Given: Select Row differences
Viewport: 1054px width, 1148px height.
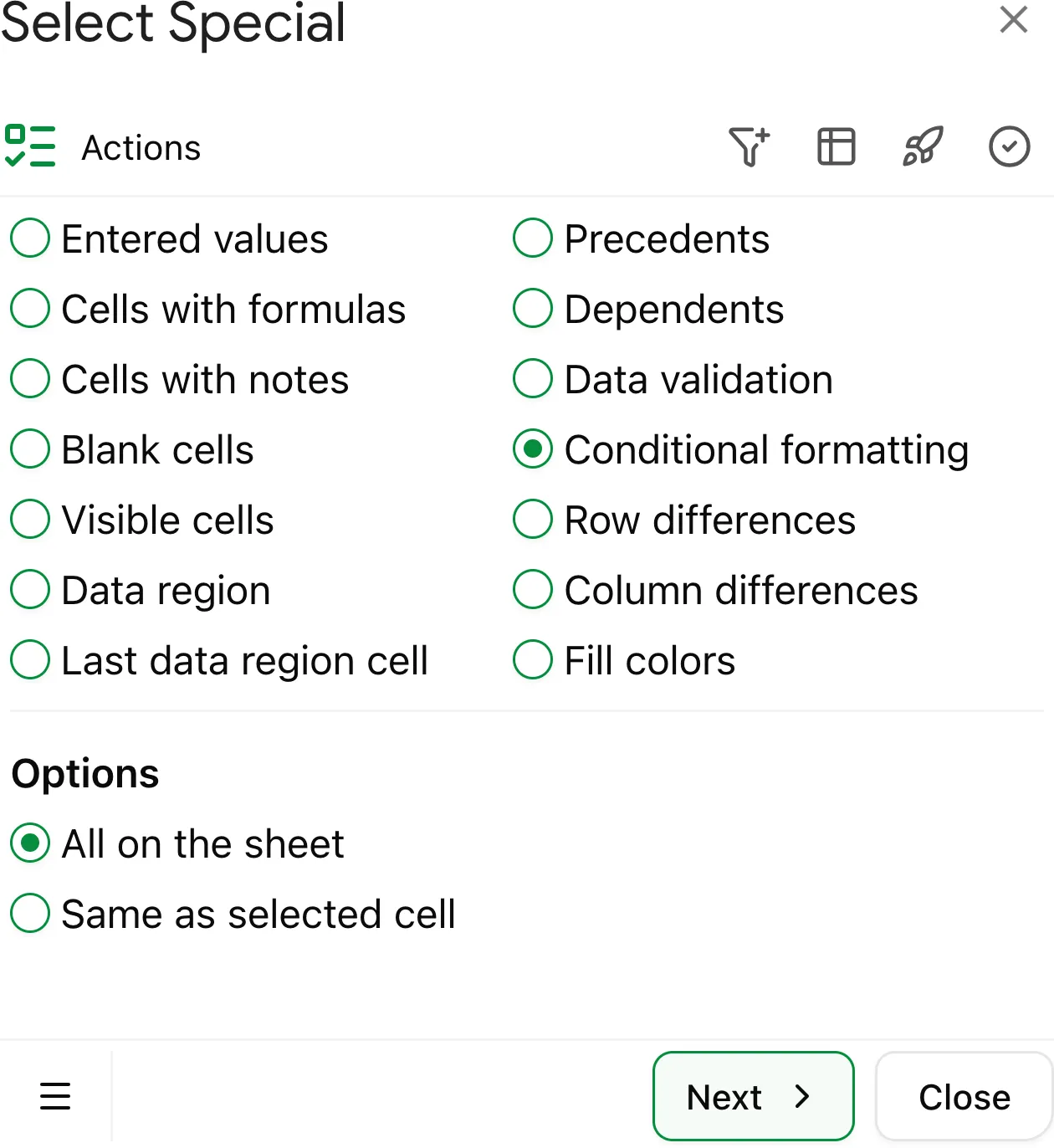Looking at the screenshot, I should coord(532,519).
